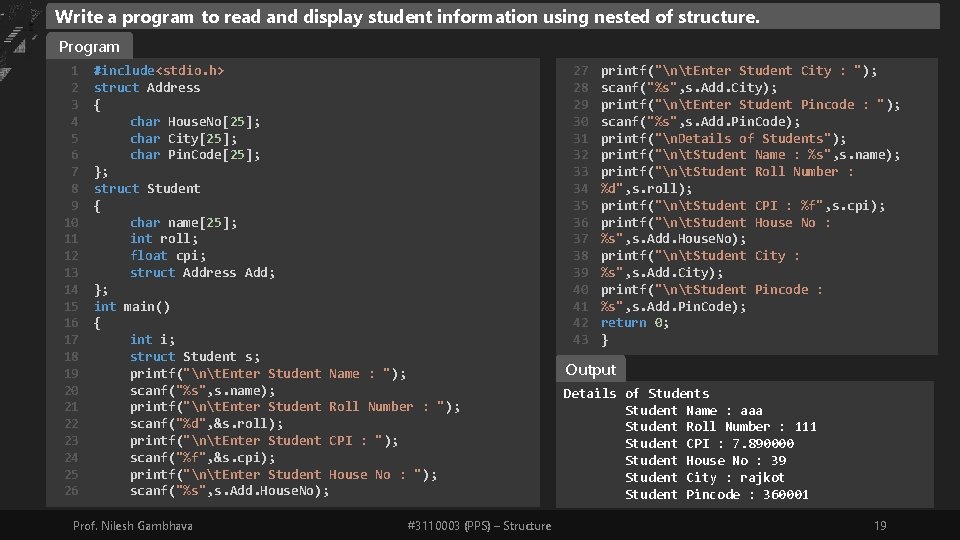Select the Output tab label

[590, 369]
